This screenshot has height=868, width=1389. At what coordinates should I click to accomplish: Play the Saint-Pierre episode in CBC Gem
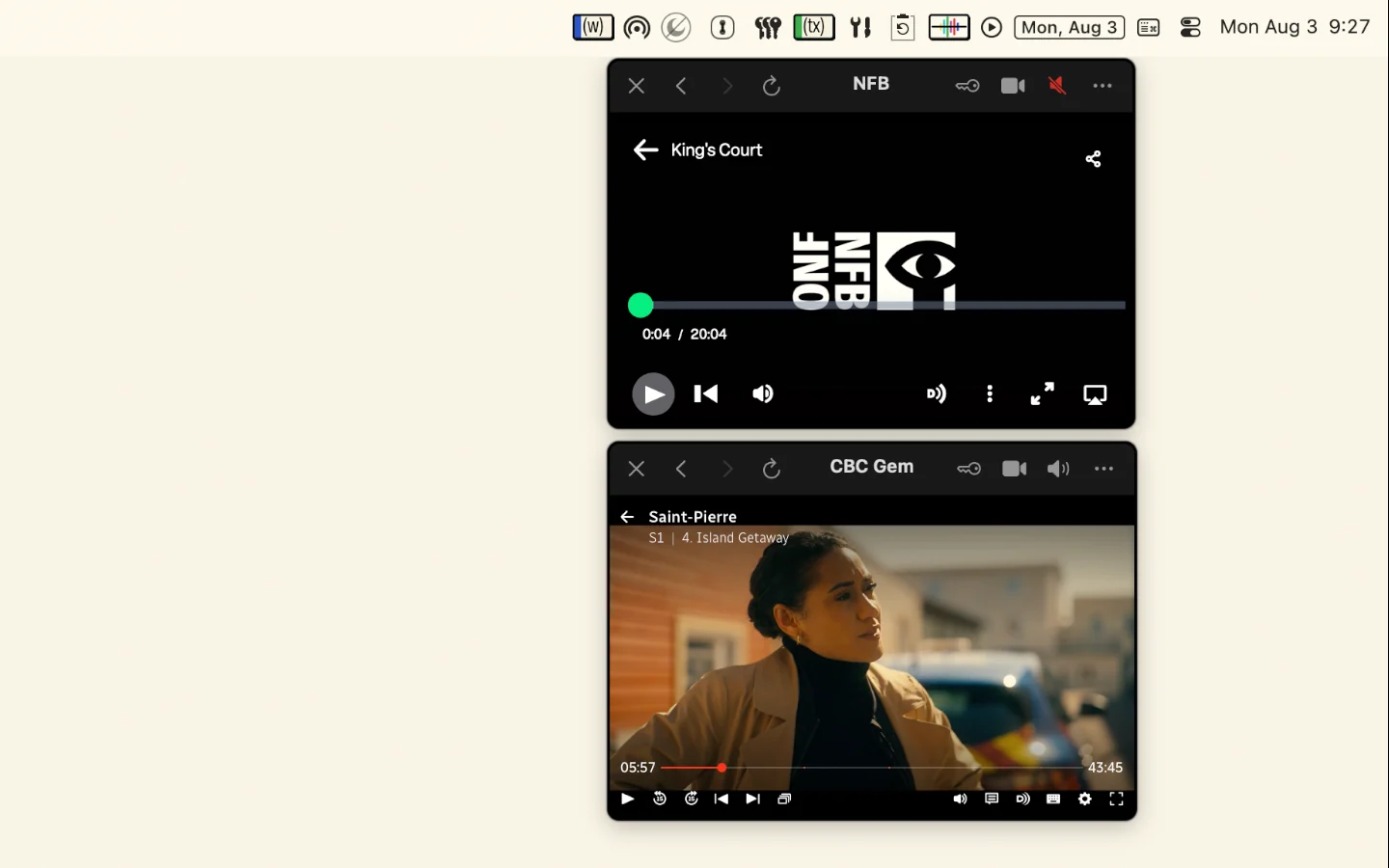pos(628,799)
